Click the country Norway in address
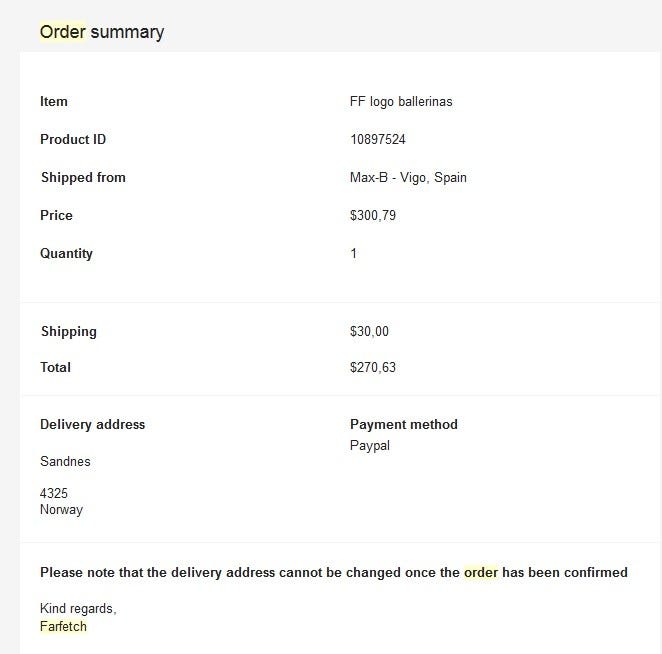 tap(61, 510)
